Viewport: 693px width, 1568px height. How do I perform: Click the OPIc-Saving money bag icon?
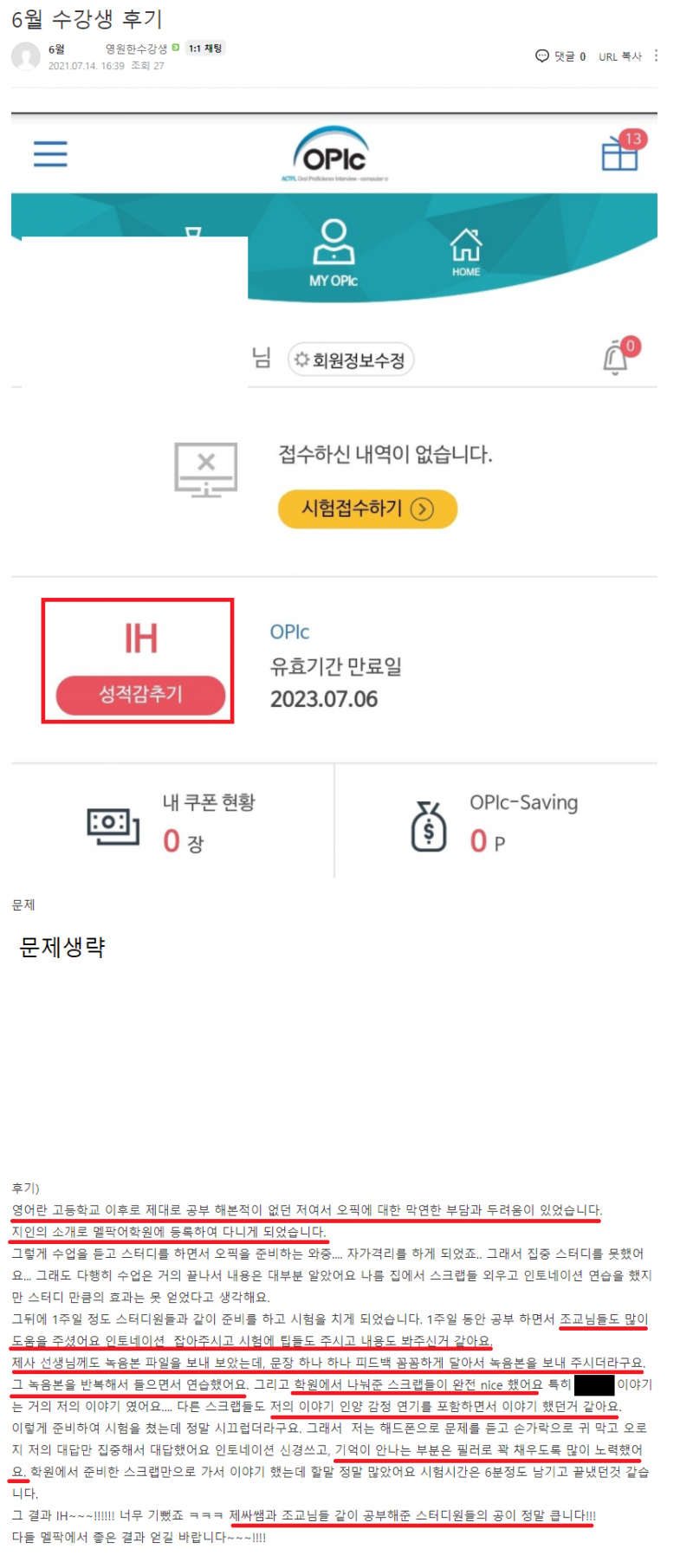pos(429,826)
